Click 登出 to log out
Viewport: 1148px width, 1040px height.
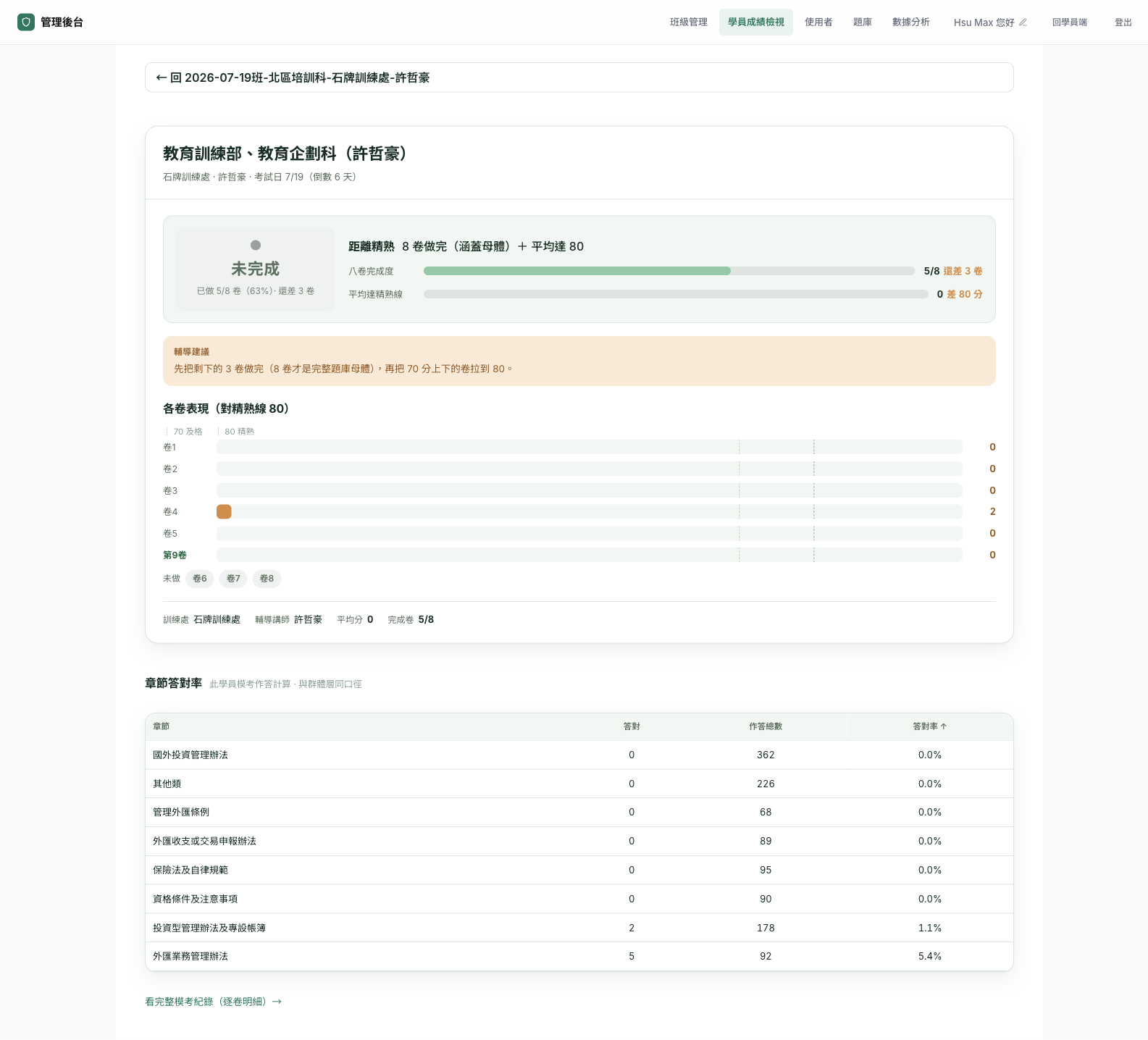1123,22
